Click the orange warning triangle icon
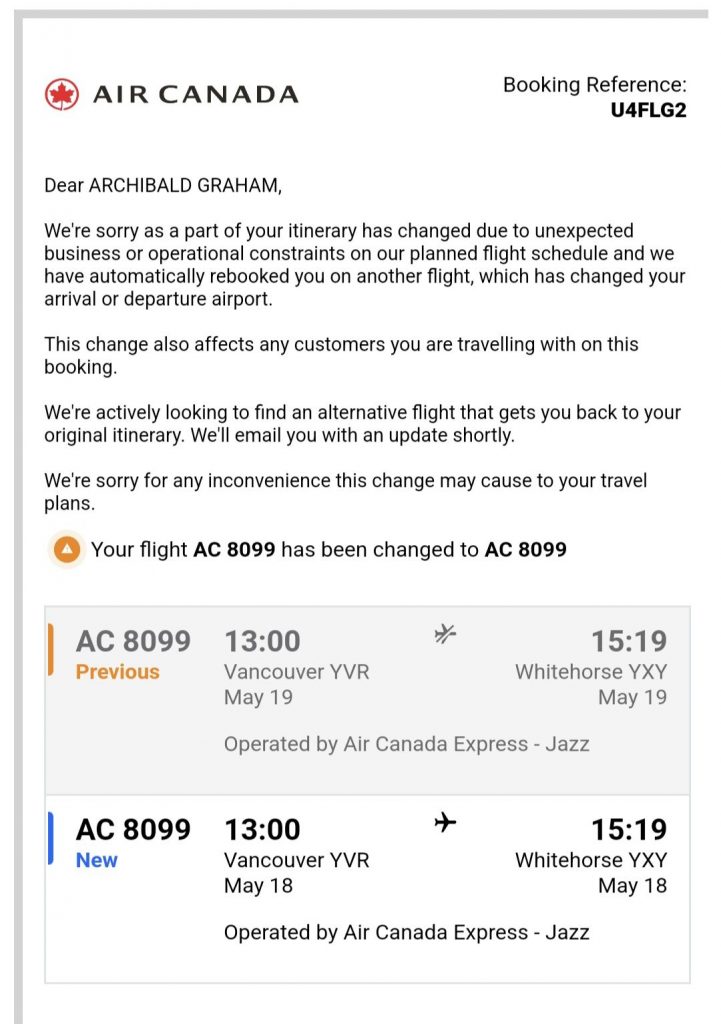 pos(67,549)
